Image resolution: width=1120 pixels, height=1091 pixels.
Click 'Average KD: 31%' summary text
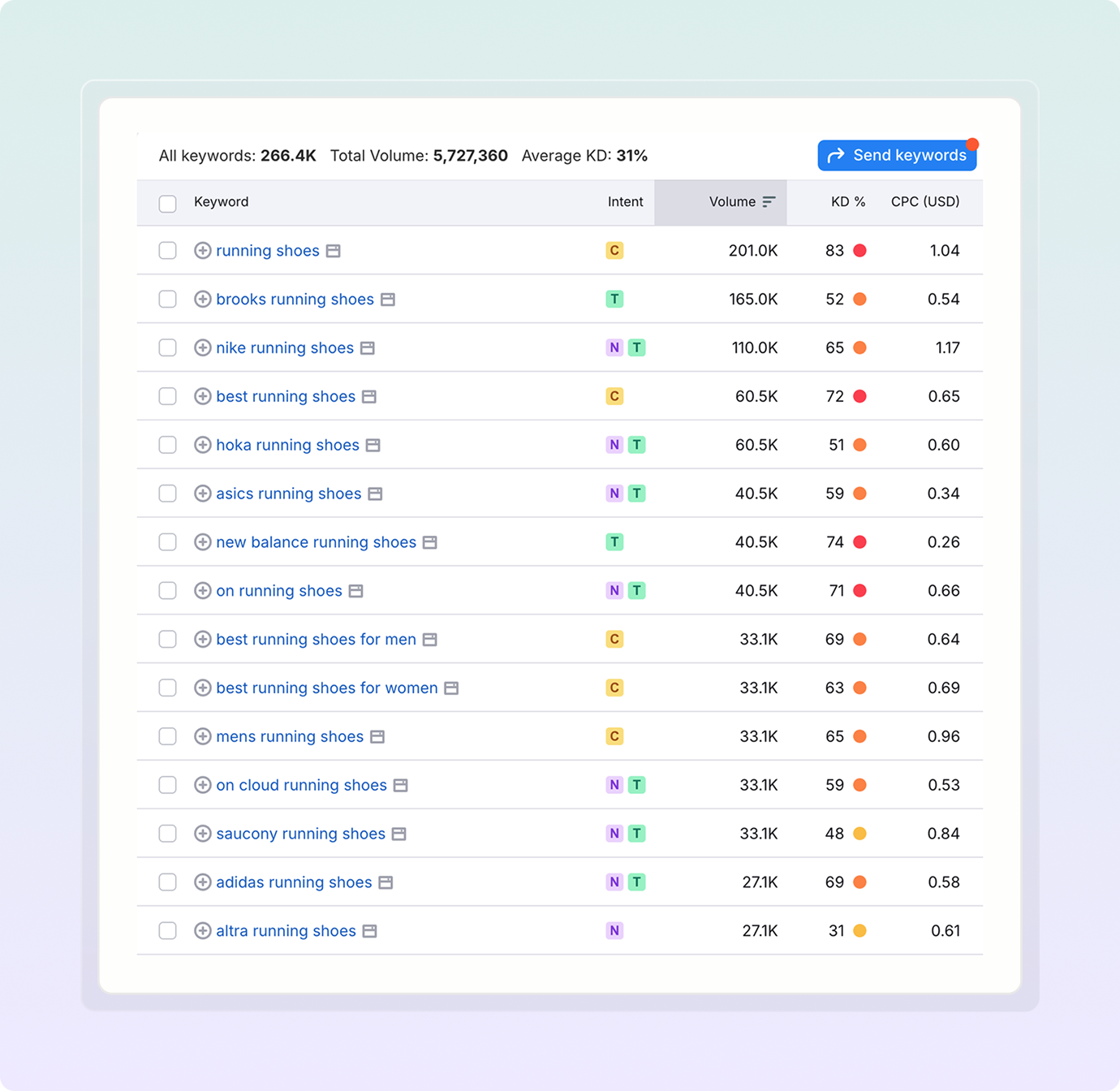584,156
